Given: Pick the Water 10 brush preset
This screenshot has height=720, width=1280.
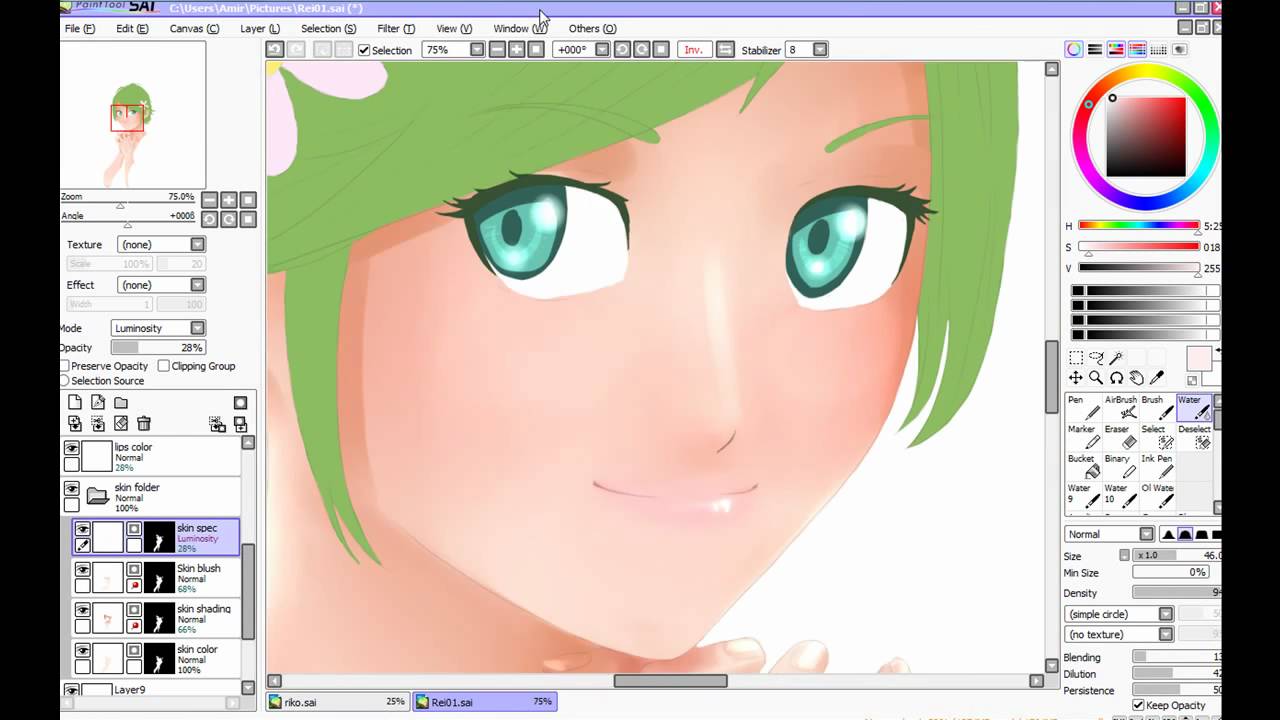Looking at the screenshot, I should (1121, 496).
